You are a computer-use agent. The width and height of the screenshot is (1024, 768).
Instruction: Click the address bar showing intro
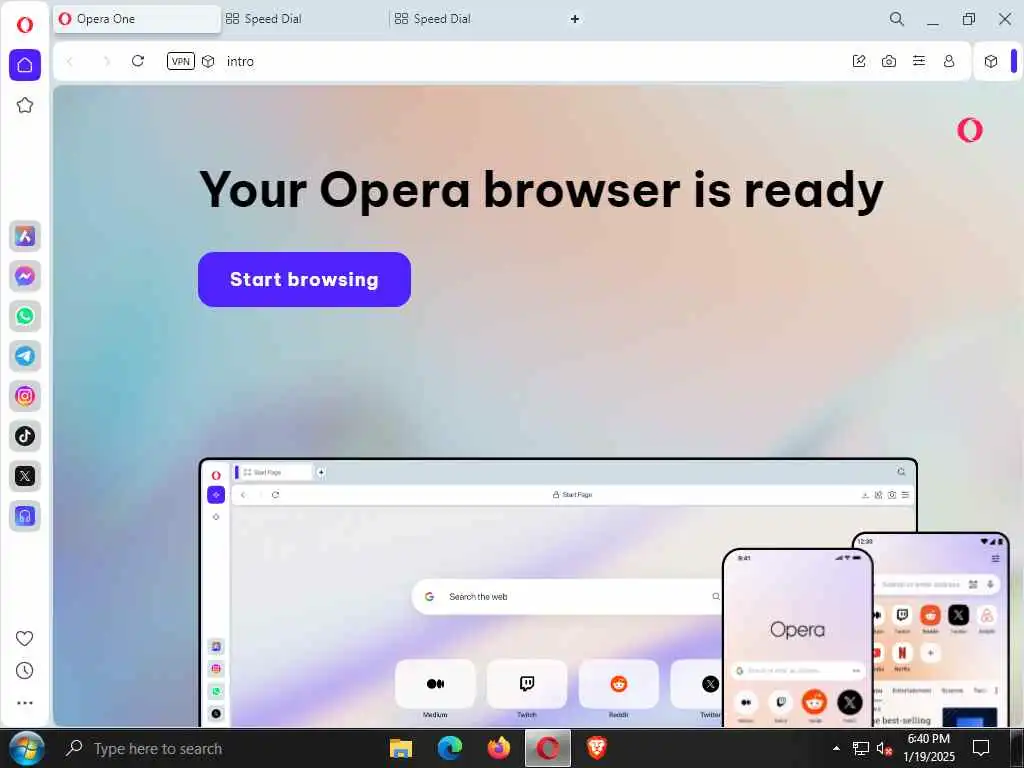pyautogui.click(x=509, y=61)
